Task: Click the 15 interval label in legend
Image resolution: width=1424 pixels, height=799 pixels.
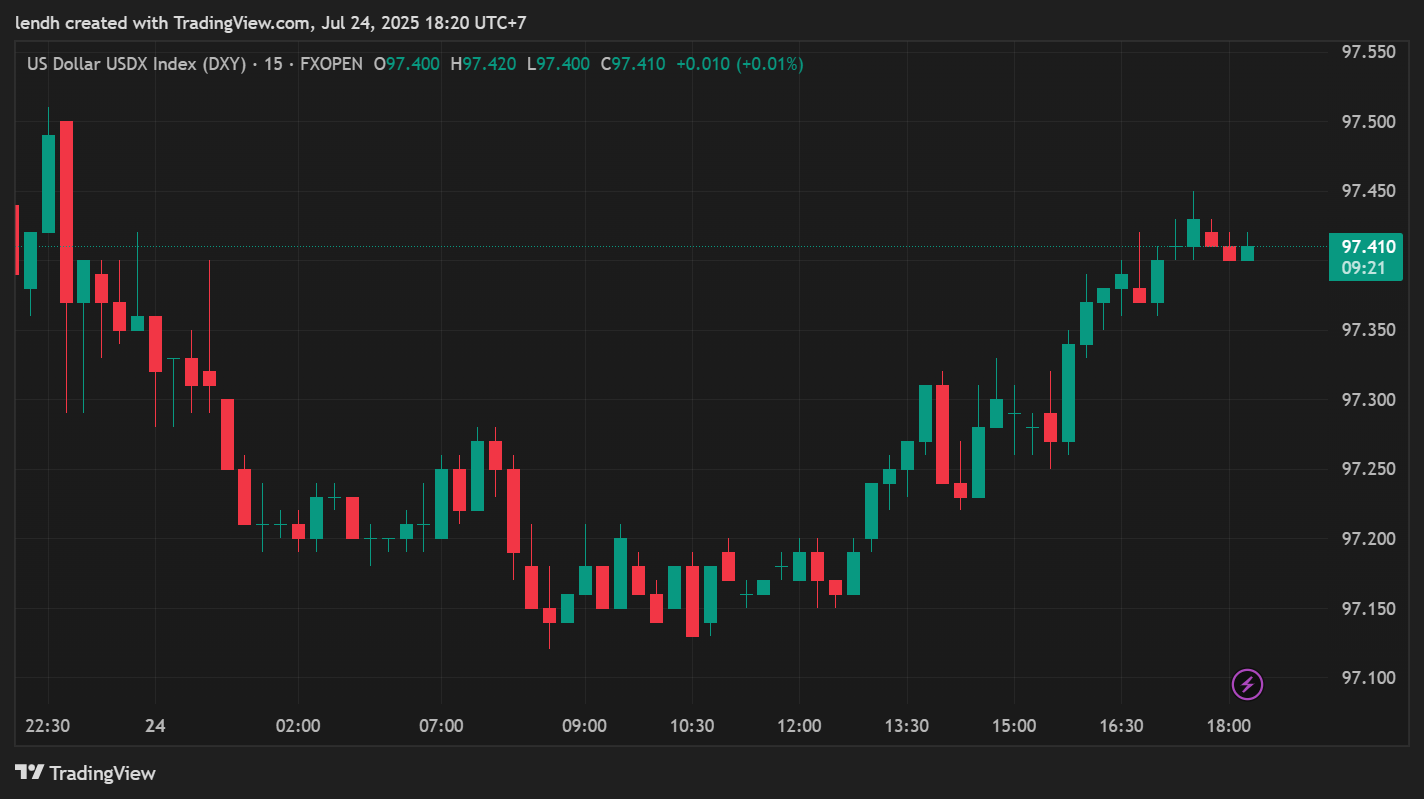Action: tap(273, 64)
